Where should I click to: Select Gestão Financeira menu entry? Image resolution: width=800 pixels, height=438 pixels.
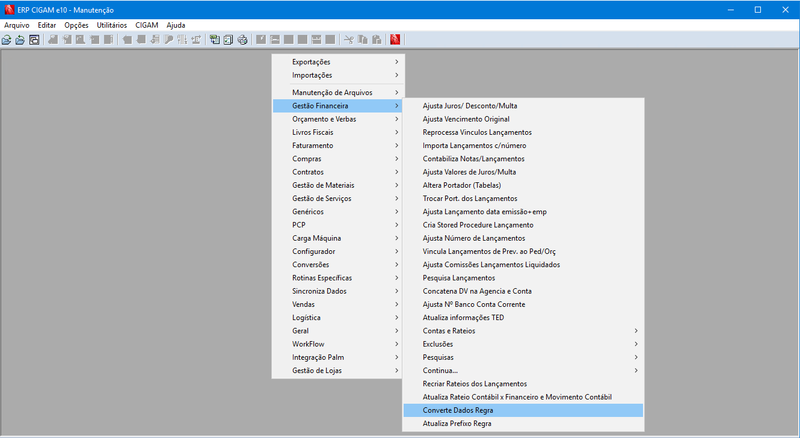click(338, 106)
